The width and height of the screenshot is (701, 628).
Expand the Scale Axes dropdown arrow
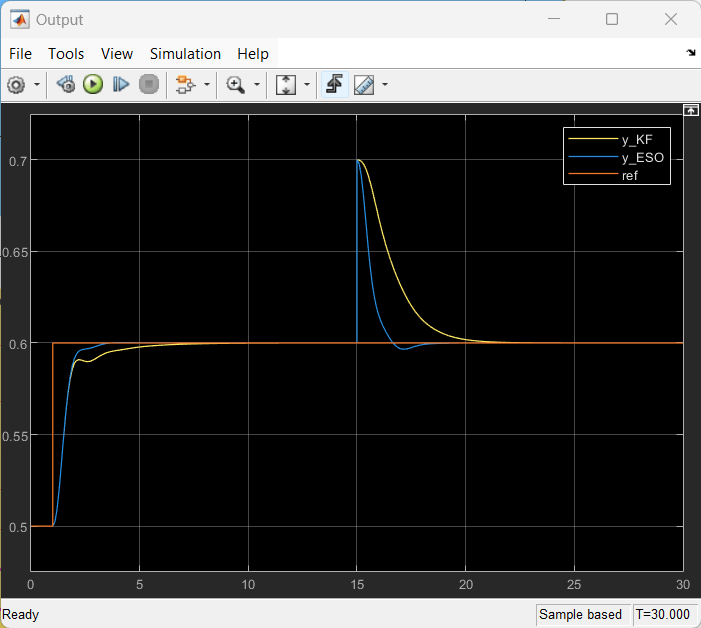pos(307,85)
